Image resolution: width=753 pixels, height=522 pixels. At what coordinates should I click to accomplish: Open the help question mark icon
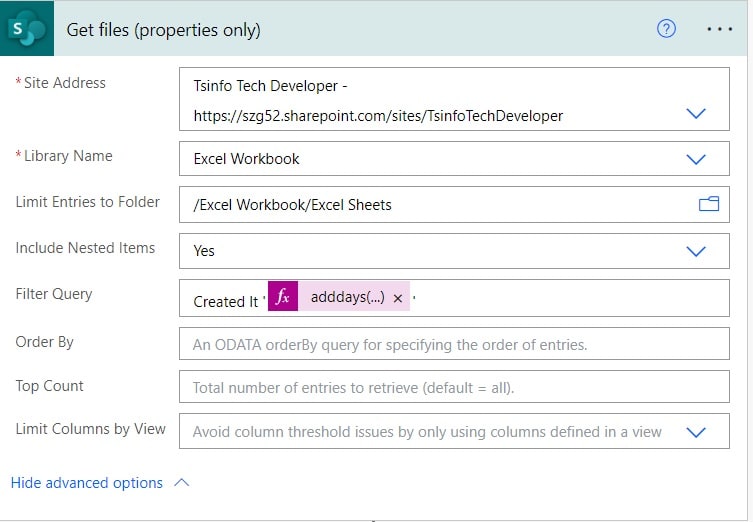pos(666,29)
